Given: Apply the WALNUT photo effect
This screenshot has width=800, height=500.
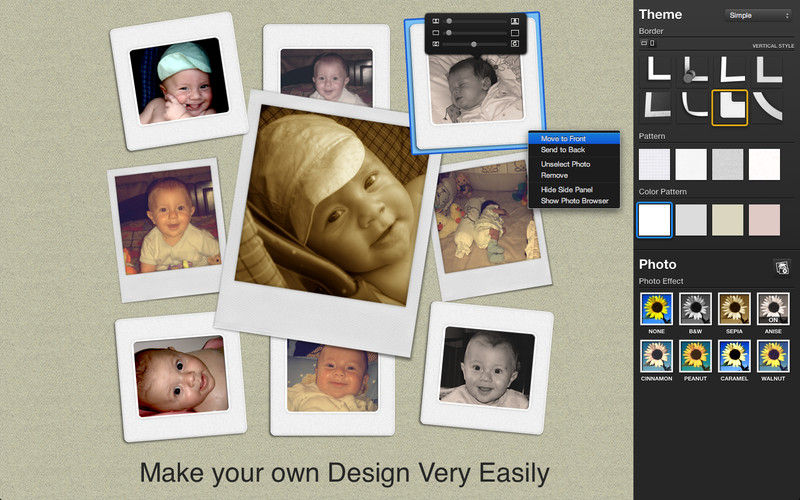Looking at the screenshot, I should click(x=773, y=356).
